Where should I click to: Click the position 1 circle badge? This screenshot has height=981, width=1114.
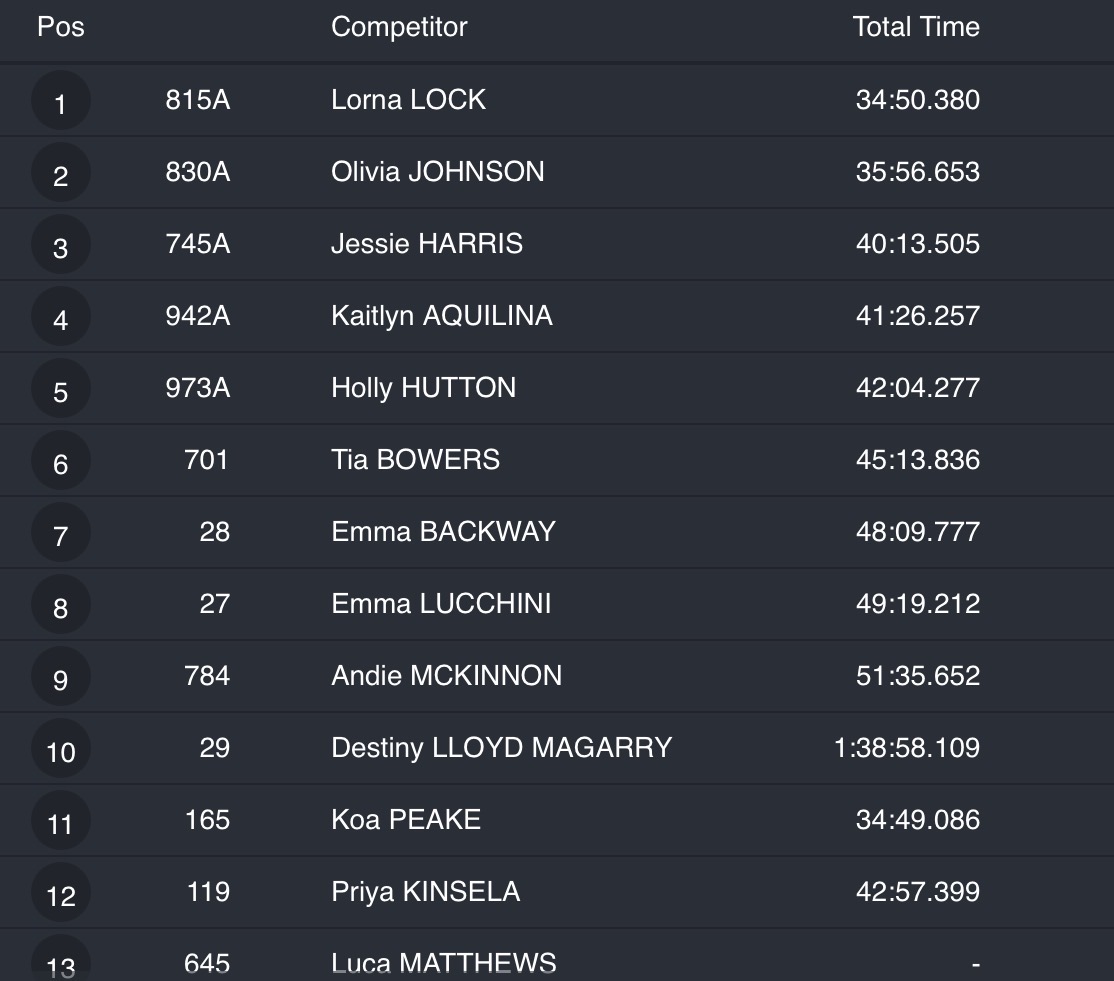click(x=61, y=101)
